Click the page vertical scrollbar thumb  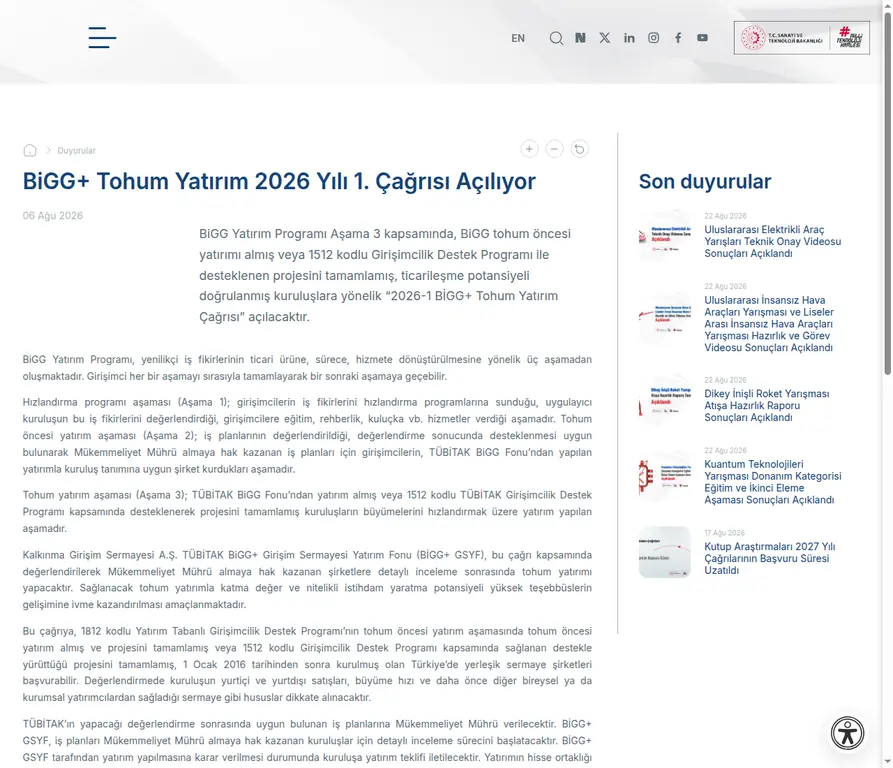click(887, 192)
